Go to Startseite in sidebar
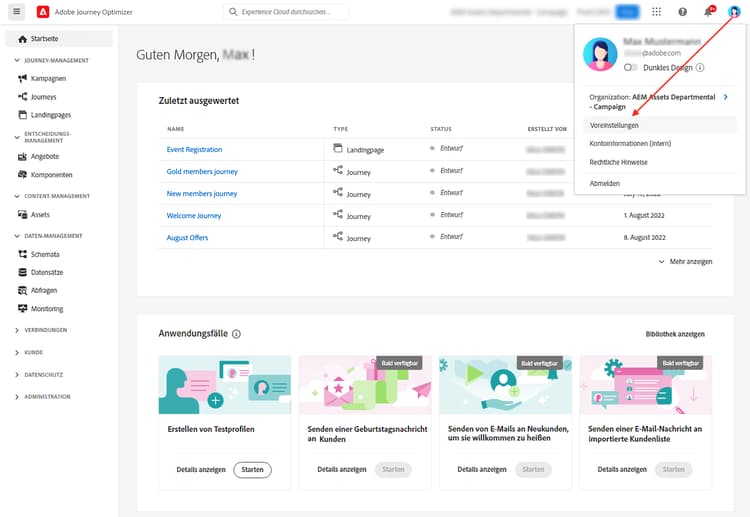Screen dimensions: 750x517 tap(59, 39)
